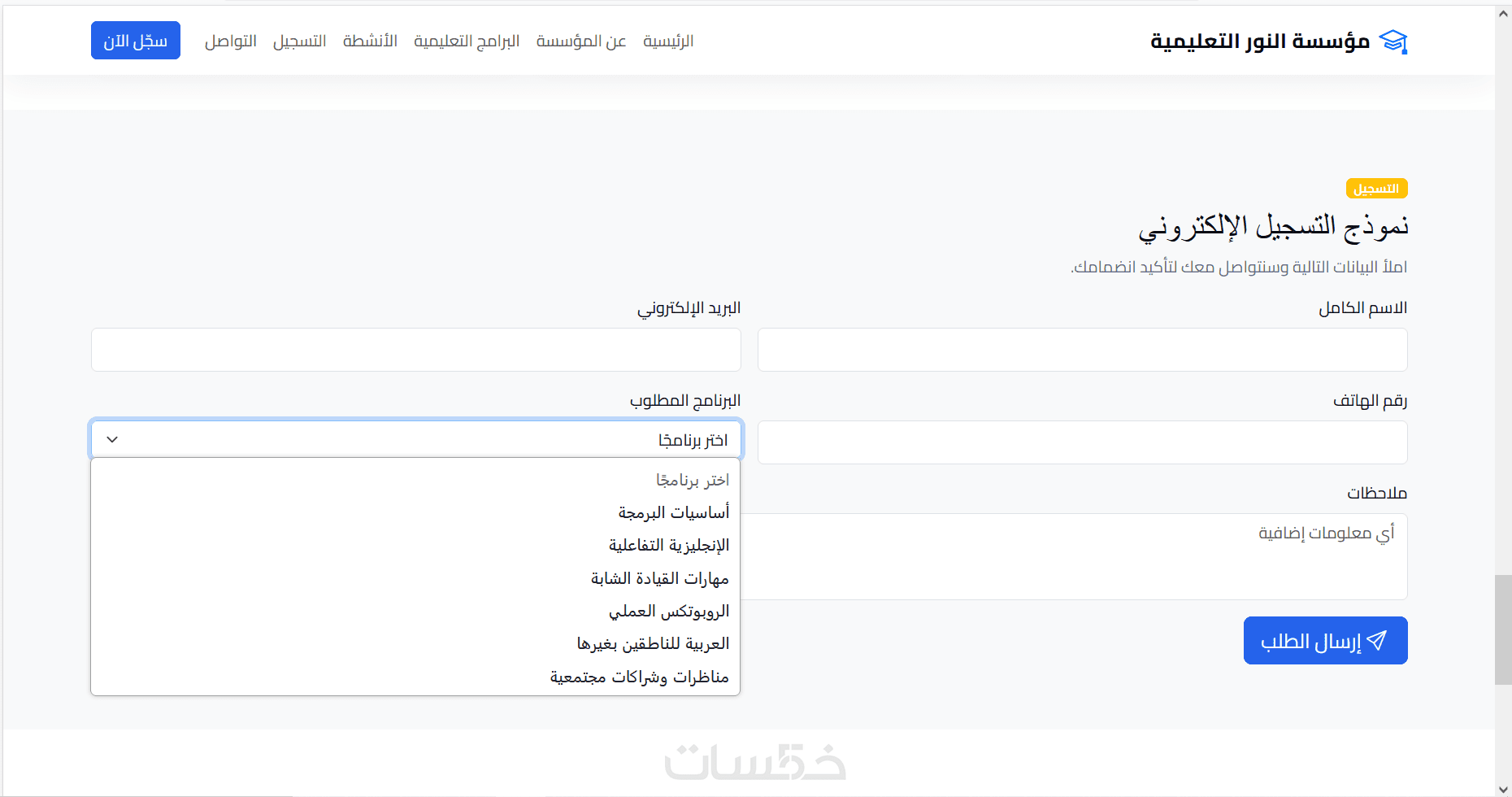This screenshot has width=1512, height=797.
Task: Submit with the إرسال الطلب button
Action: point(1325,641)
